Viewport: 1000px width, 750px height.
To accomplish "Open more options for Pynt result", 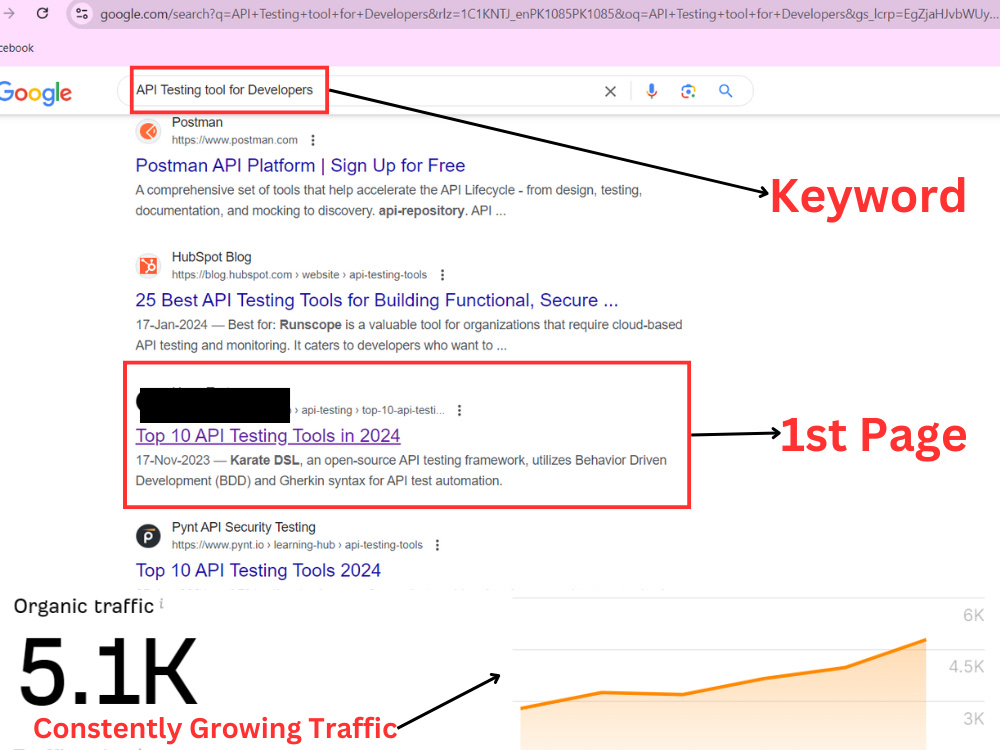I will pos(438,545).
